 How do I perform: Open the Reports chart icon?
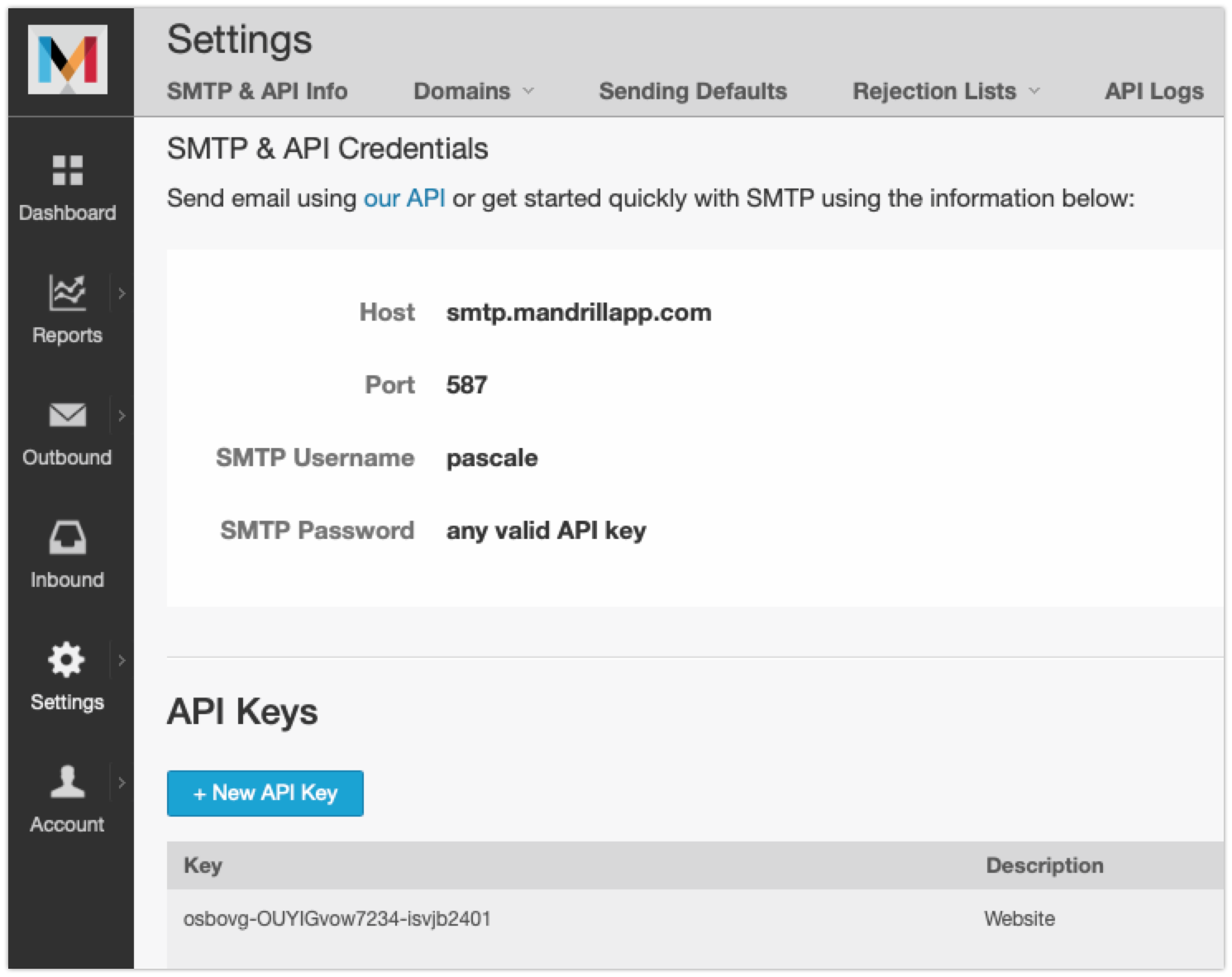click(68, 293)
